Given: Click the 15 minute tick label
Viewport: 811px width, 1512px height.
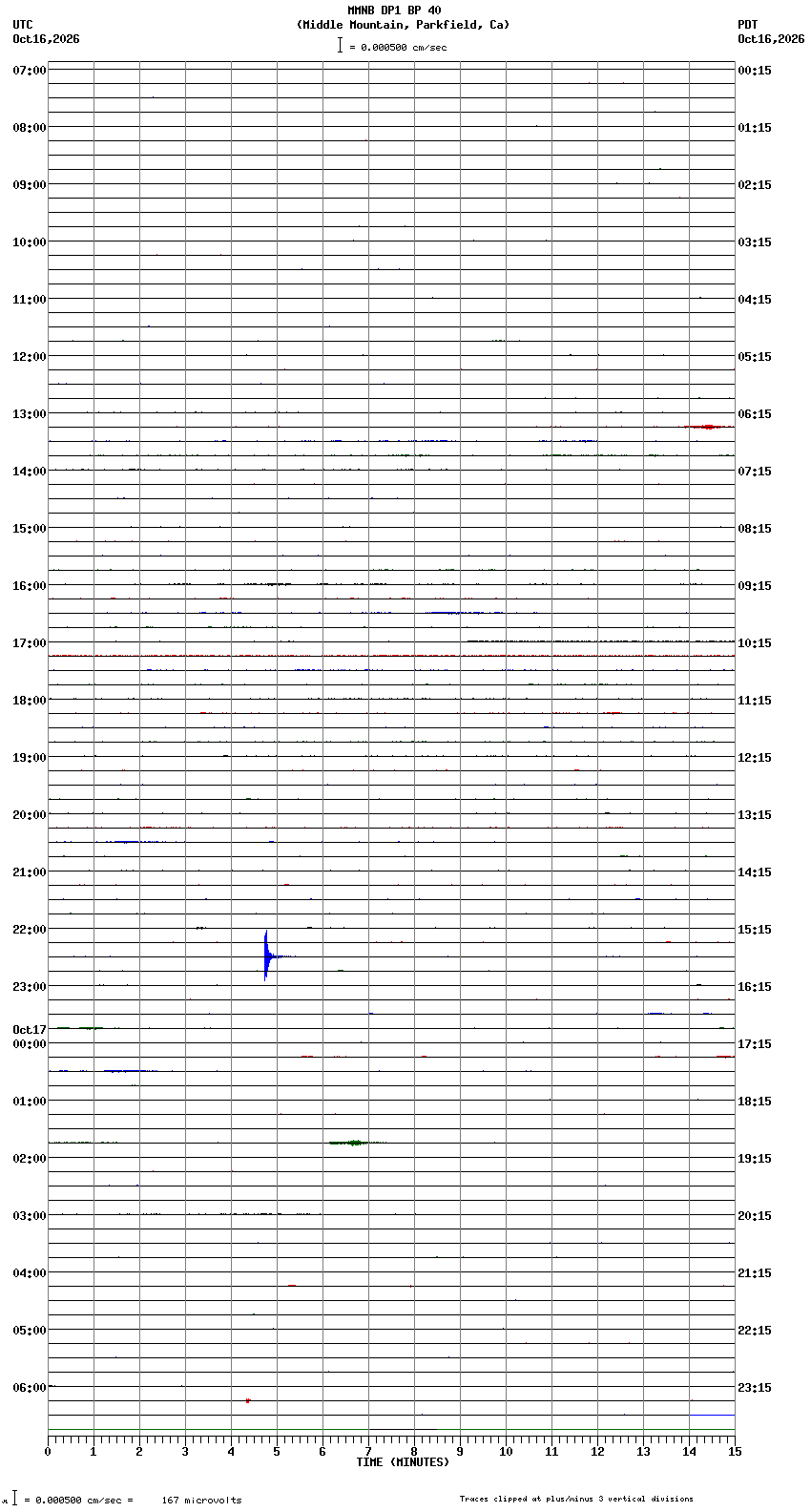Looking at the screenshot, I should point(735,1452).
